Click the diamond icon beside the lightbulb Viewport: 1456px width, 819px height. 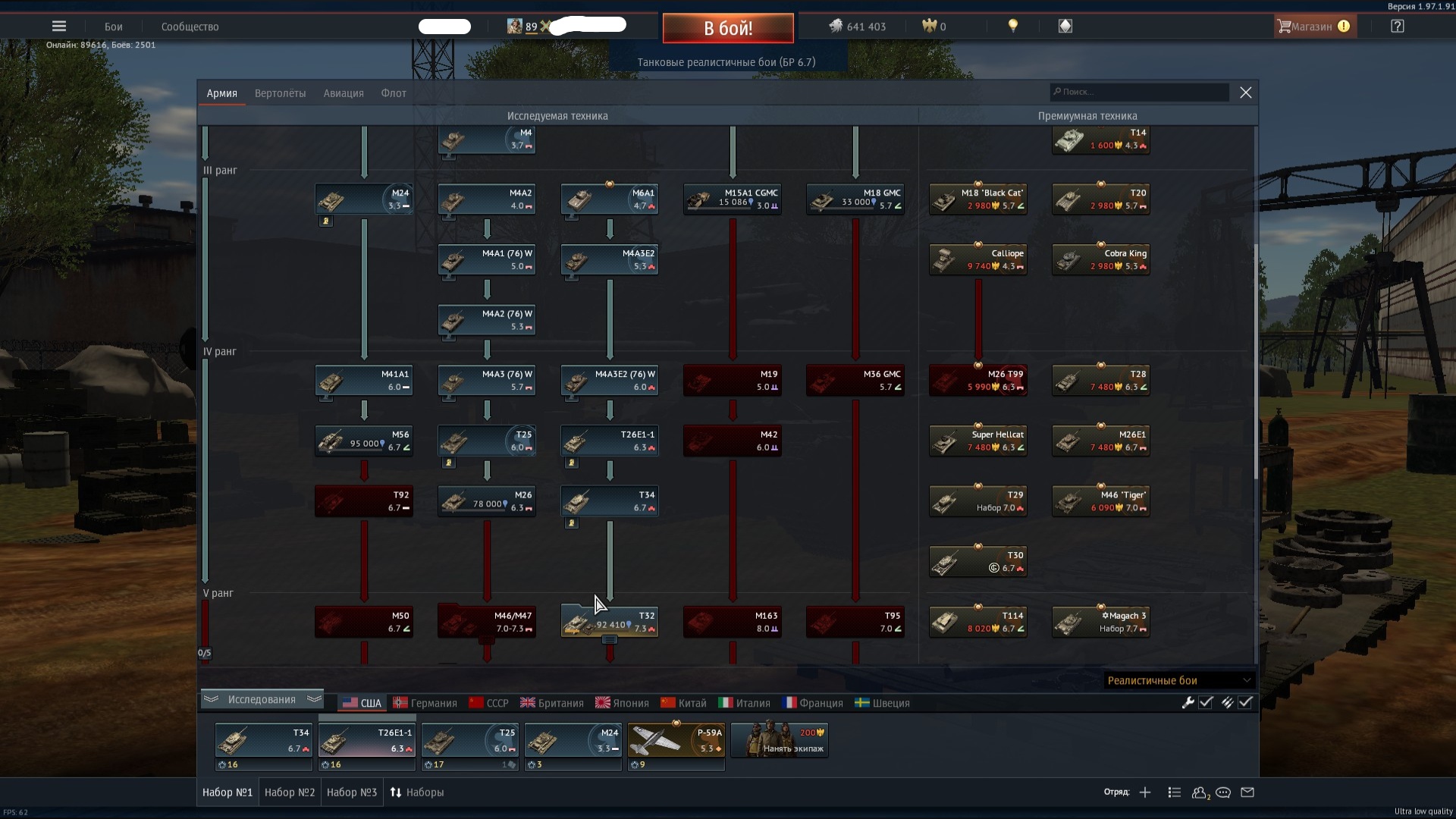coord(1065,26)
